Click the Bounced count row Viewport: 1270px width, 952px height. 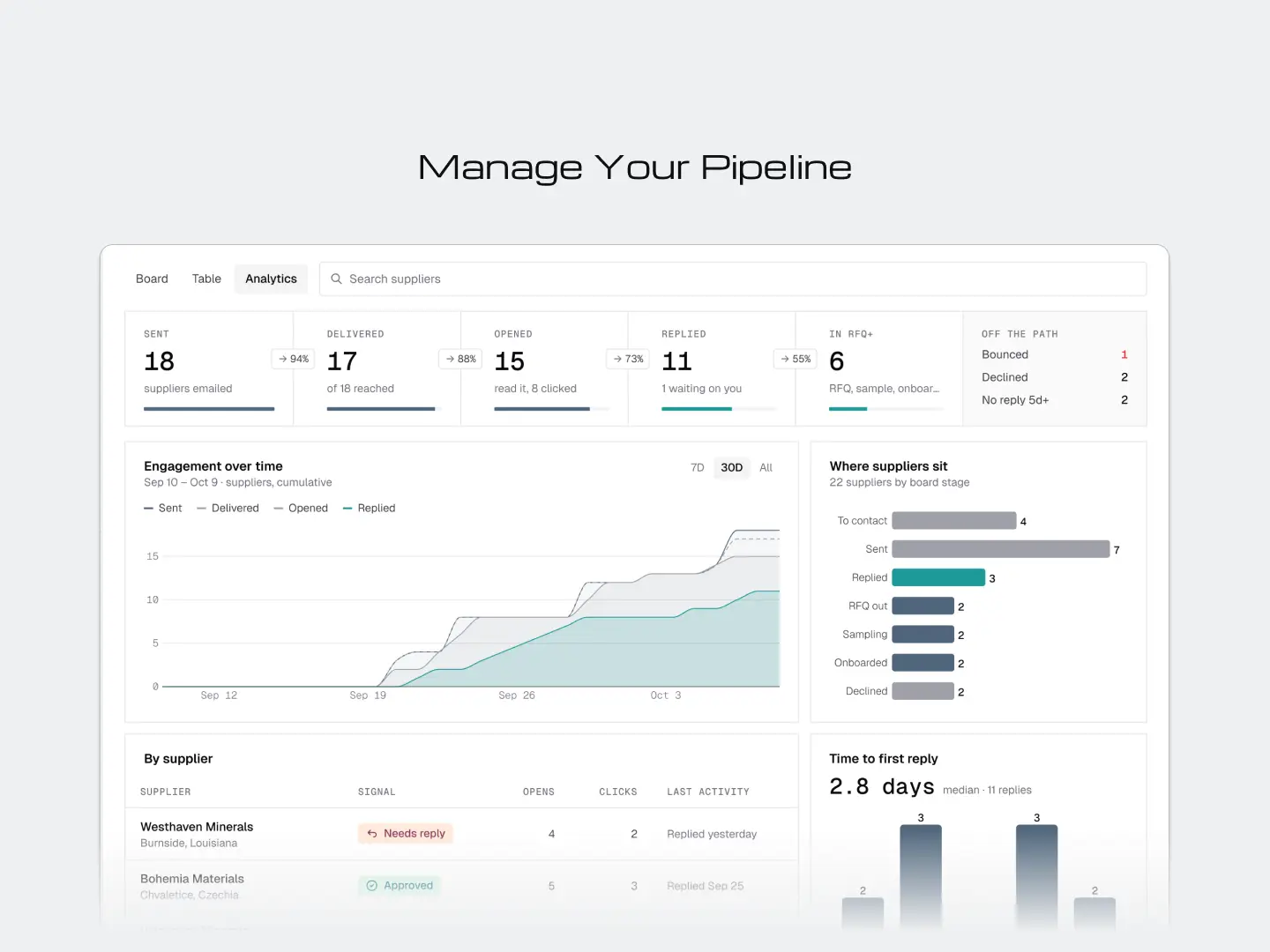point(1055,354)
